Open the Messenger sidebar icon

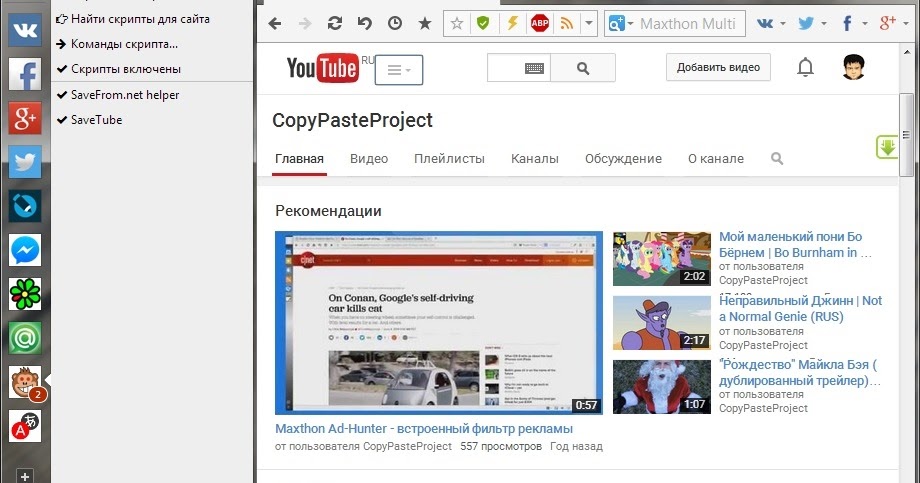[x=25, y=250]
